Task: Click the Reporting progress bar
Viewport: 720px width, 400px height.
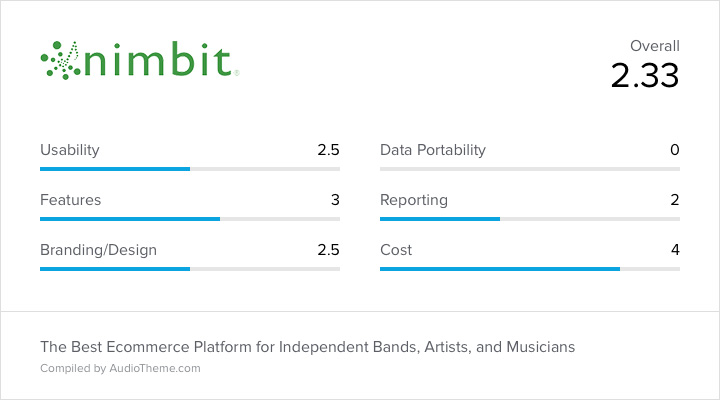Action: tap(530, 219)
